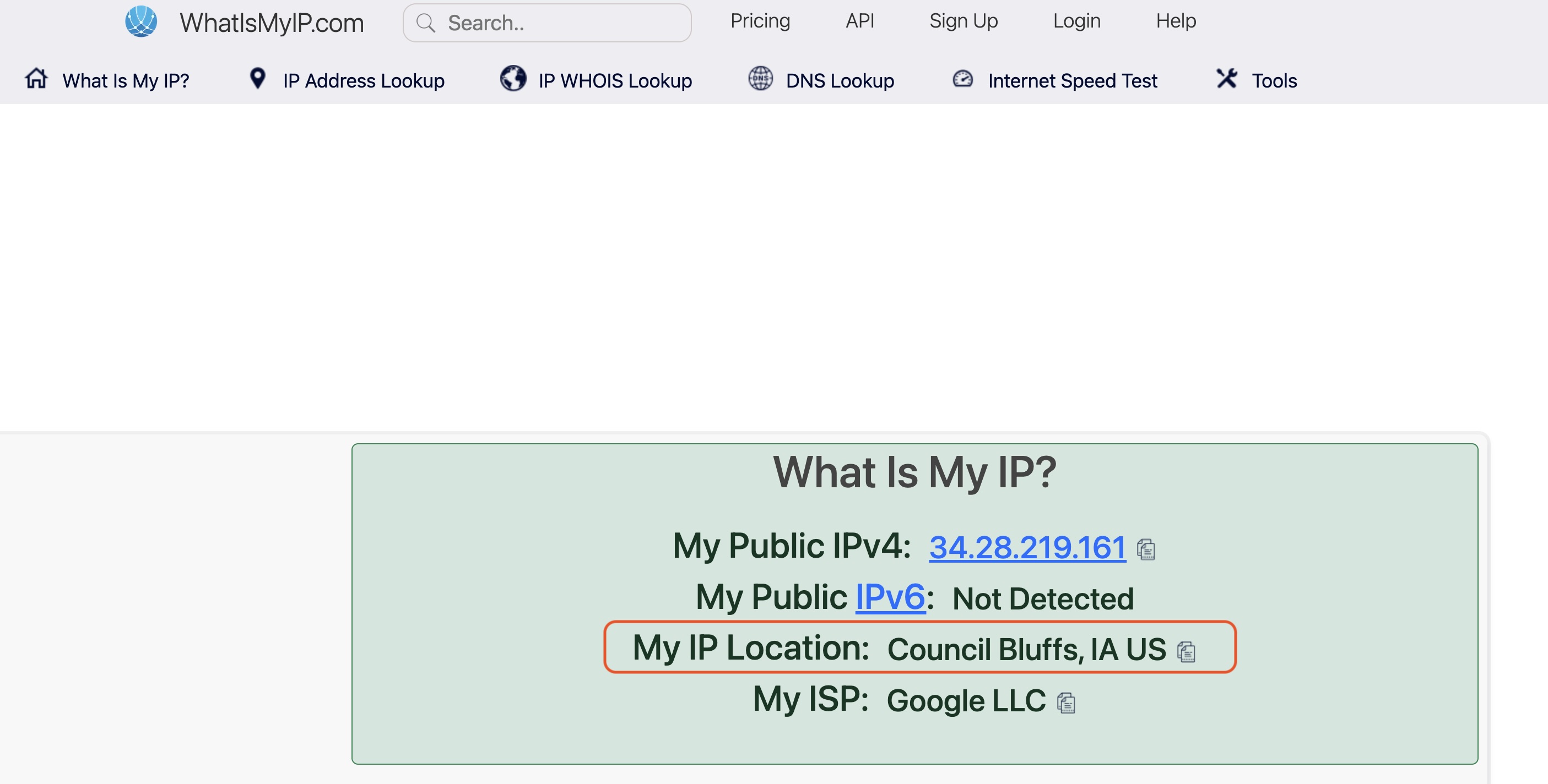
Task: Click the speedometer icon for Internet Speed Test
Action: tap(963, 79)
